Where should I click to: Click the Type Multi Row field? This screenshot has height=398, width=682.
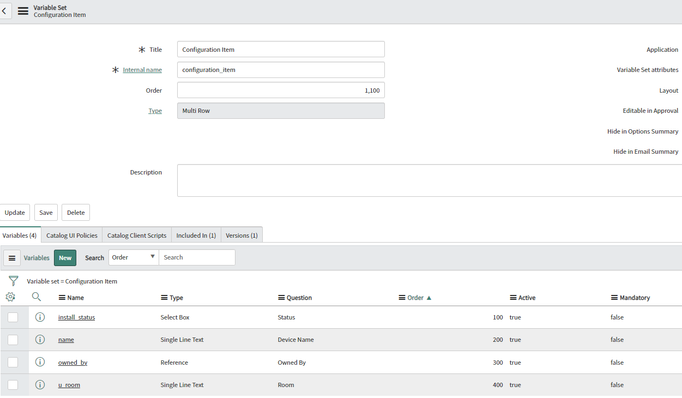(281, 111)
